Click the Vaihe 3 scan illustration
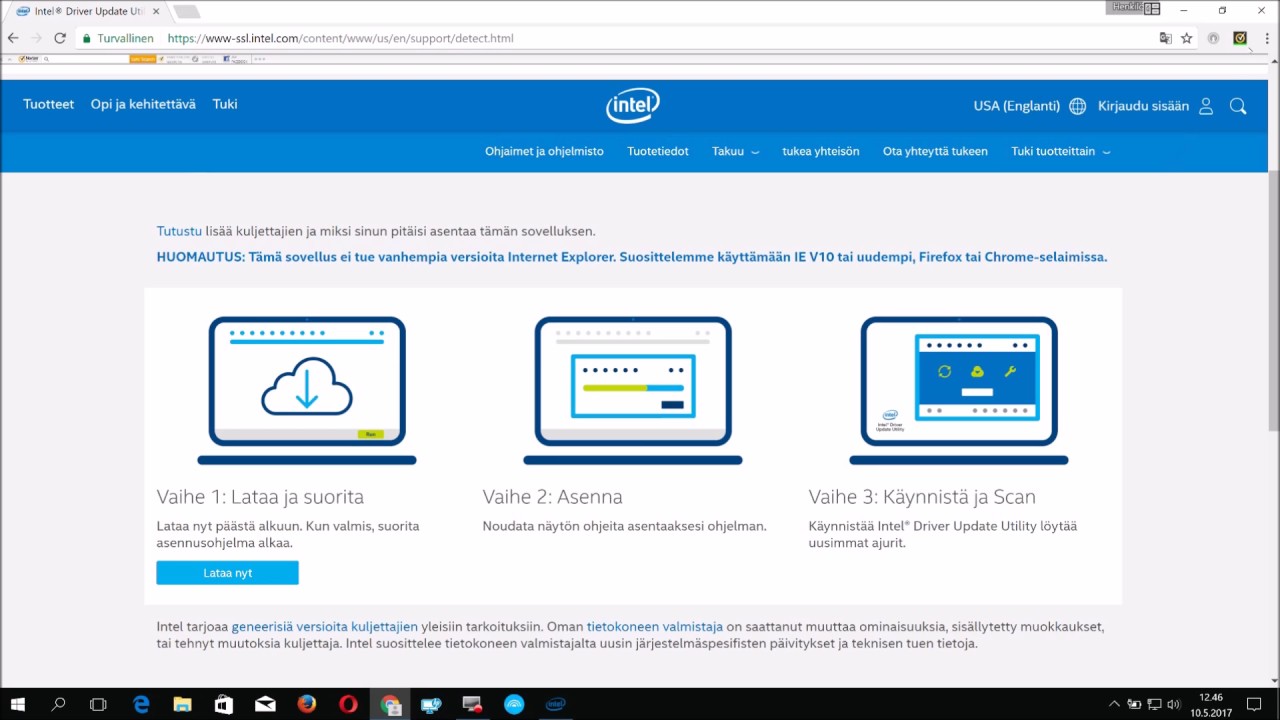The height and width of the screenshot is (720, 1280). click(x=959, y=390)
